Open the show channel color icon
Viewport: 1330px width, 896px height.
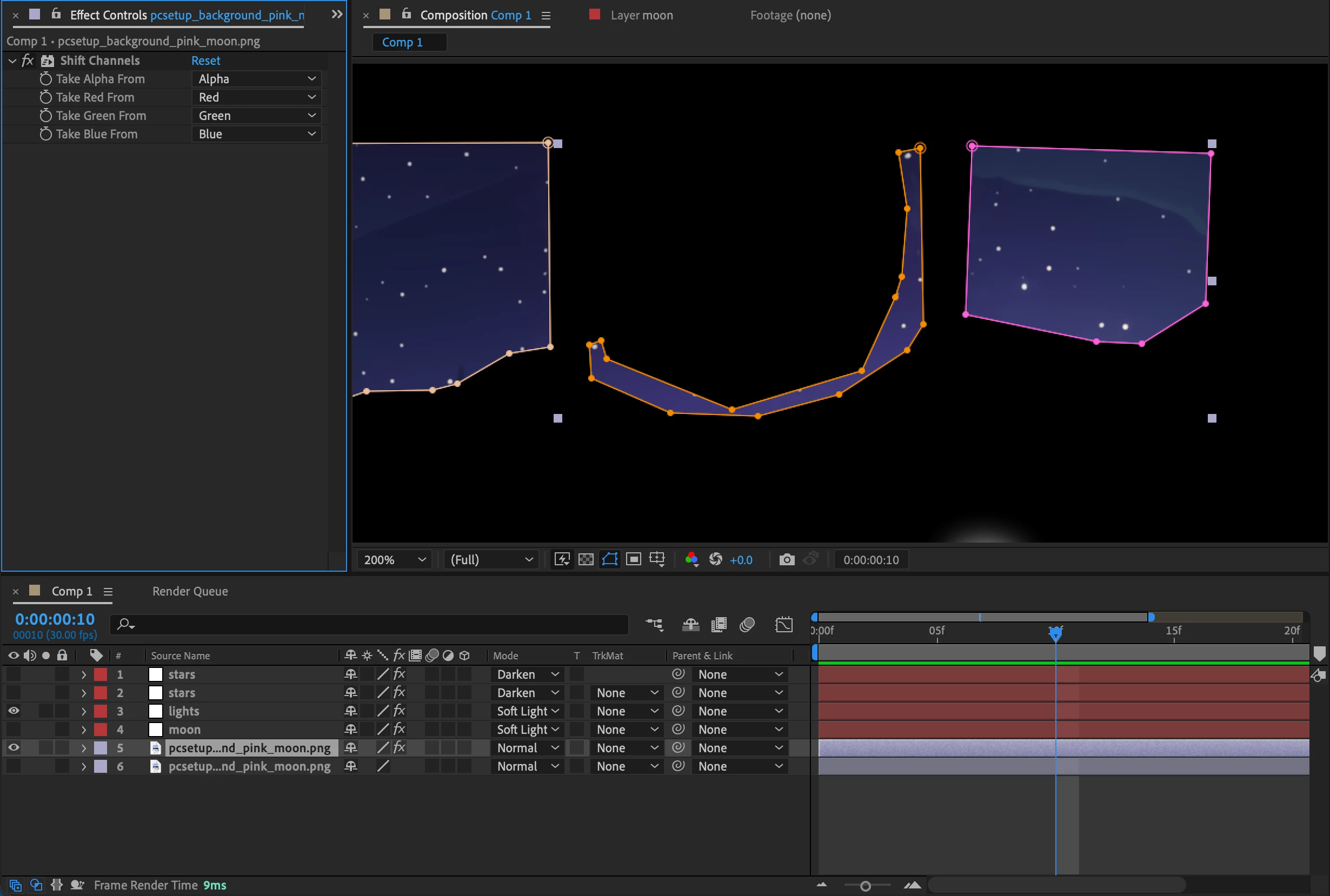[x=691, y=559]
